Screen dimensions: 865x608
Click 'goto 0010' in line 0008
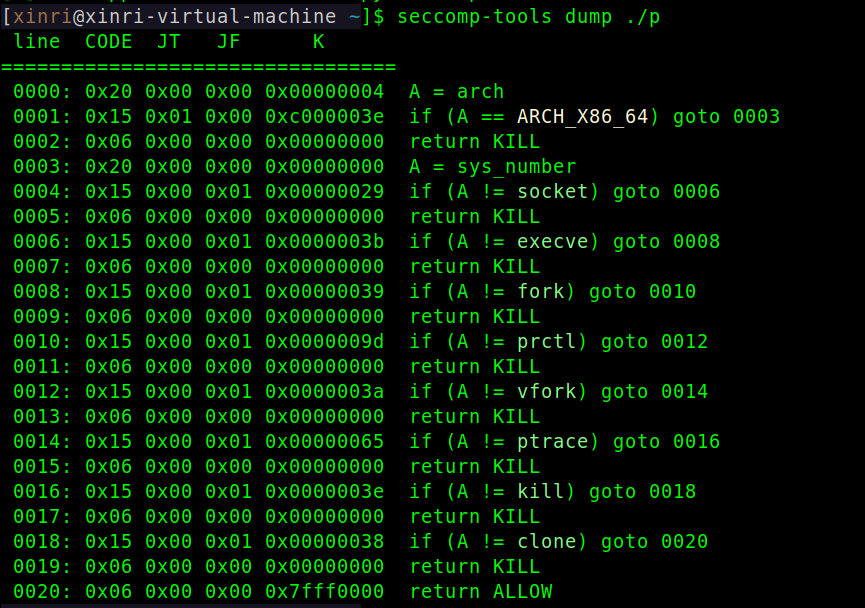tap(643, 291)
